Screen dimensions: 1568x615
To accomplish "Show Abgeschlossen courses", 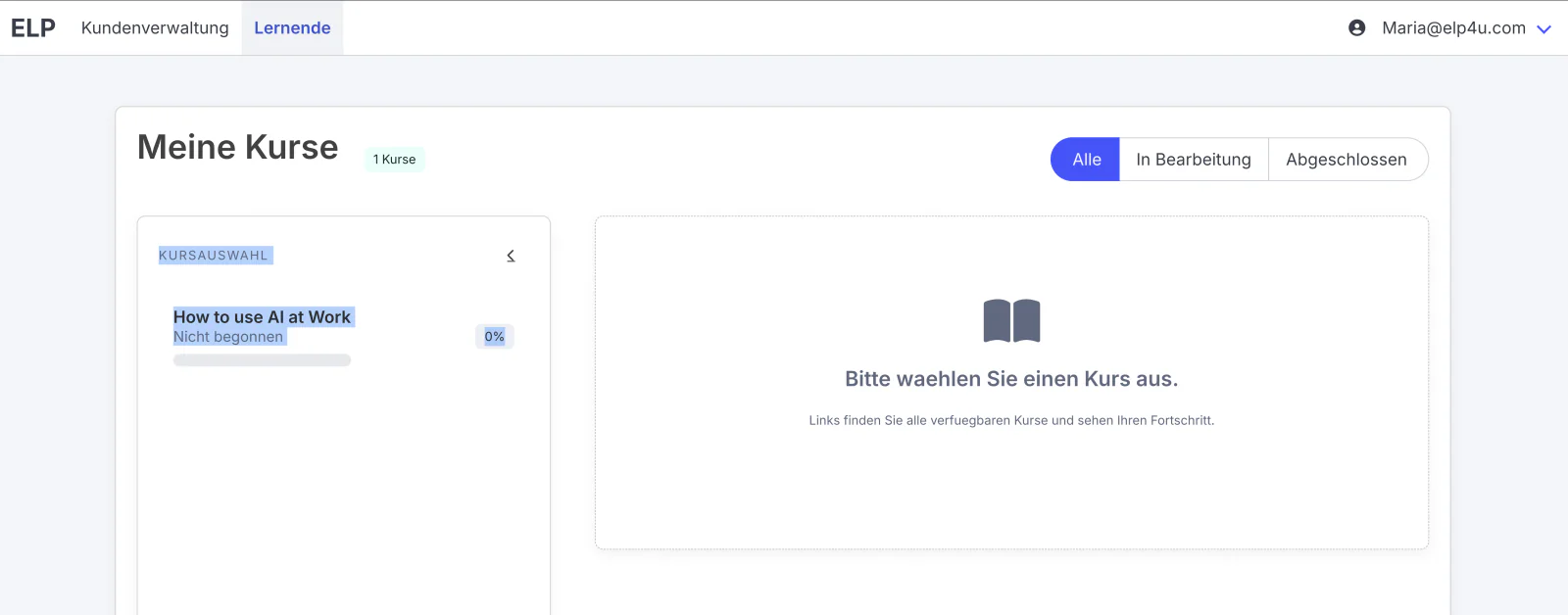I will point(1347,160).
